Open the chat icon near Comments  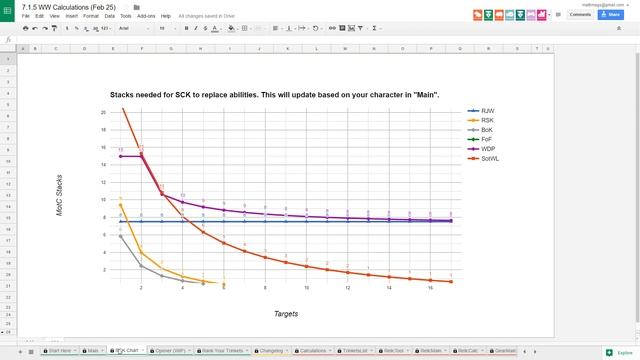(x=558, y=15)
